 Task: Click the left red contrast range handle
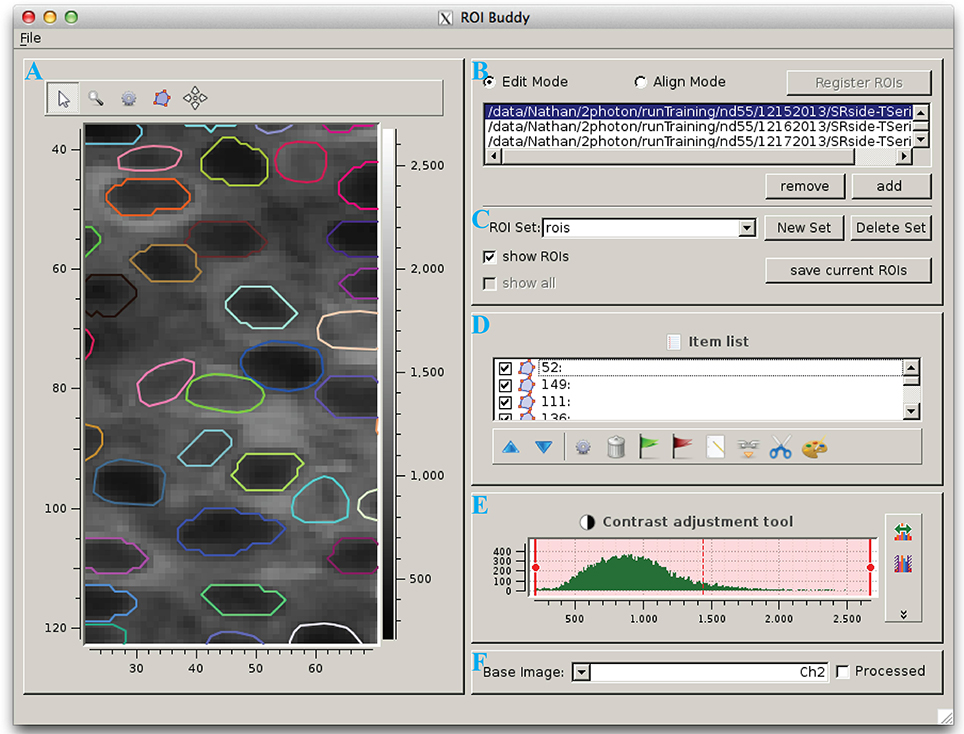tap(535, 567)
